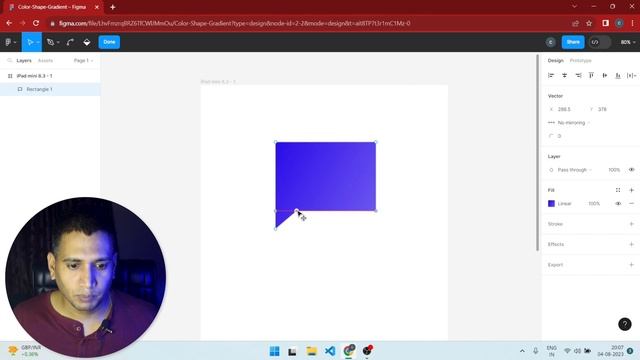640x360 pixels.
Task: Open the 80% zoom dropdown
Action: pos(628,42)
